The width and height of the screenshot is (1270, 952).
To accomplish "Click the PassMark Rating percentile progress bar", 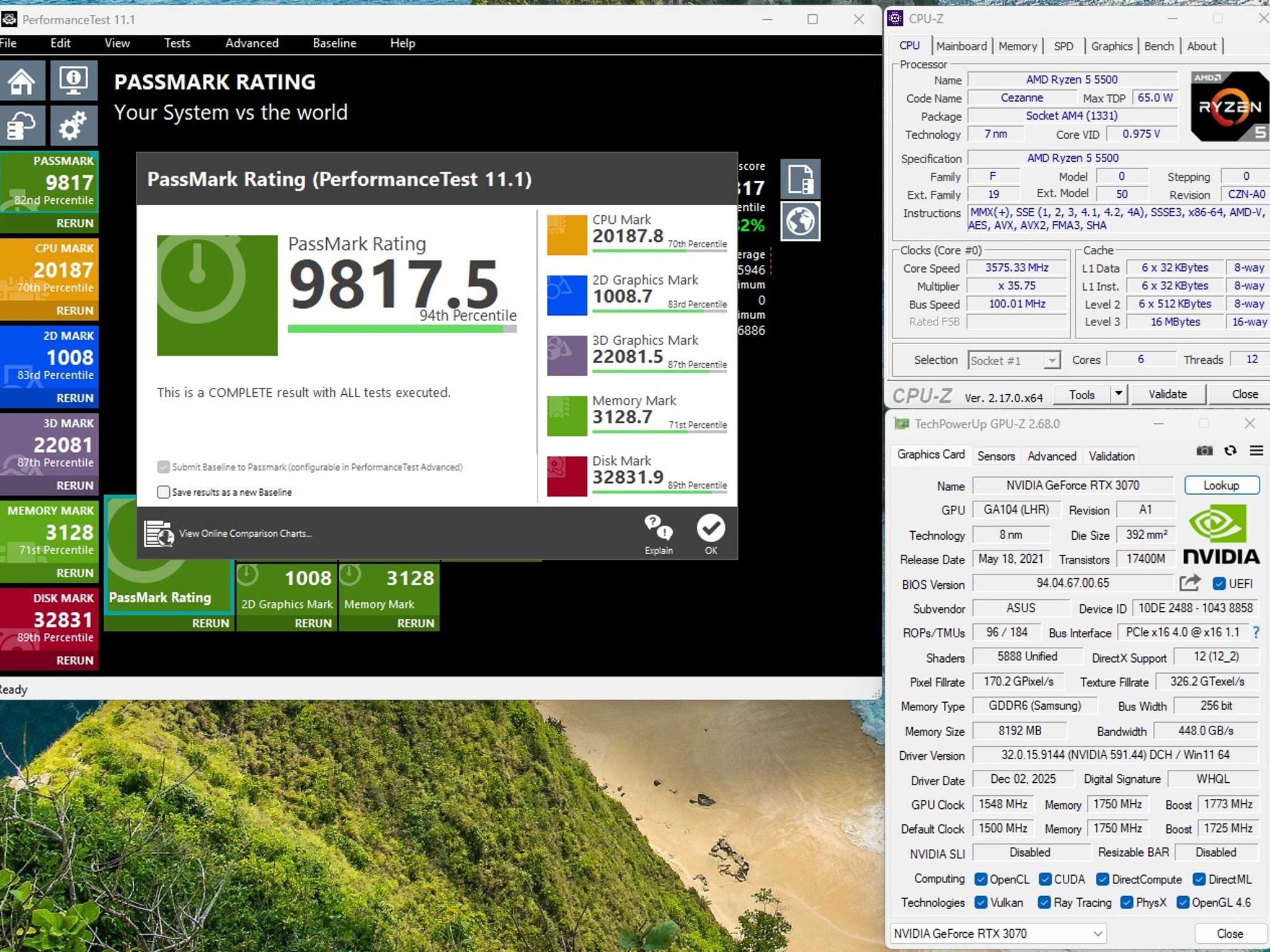I will [x=402, y=329].
